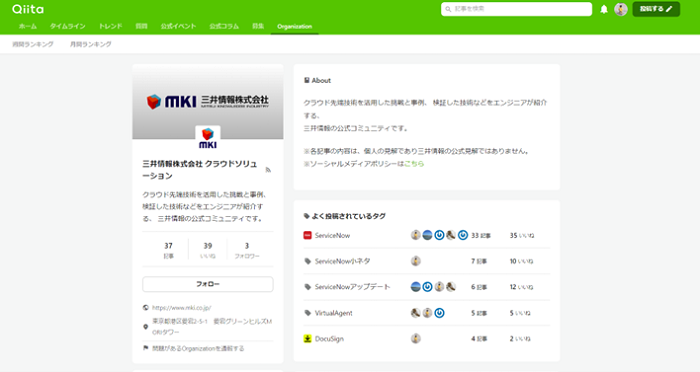Click the About section icon

tap(307, 80)
